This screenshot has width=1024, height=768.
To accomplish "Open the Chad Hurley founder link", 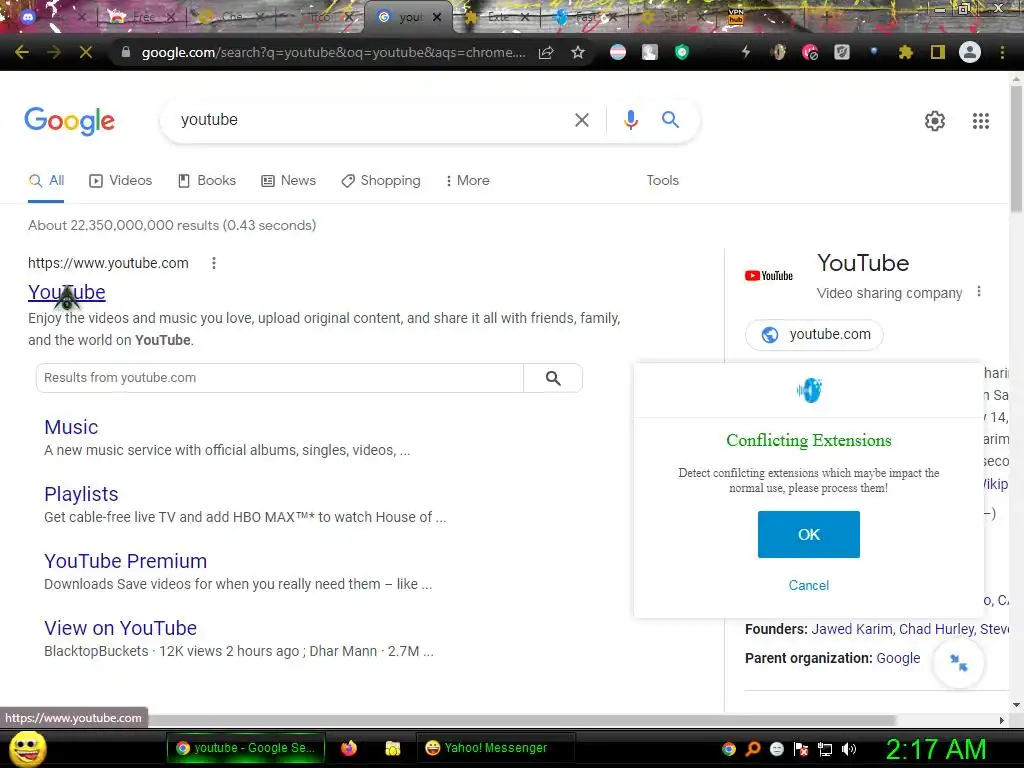I will click(x=936, y=630).
